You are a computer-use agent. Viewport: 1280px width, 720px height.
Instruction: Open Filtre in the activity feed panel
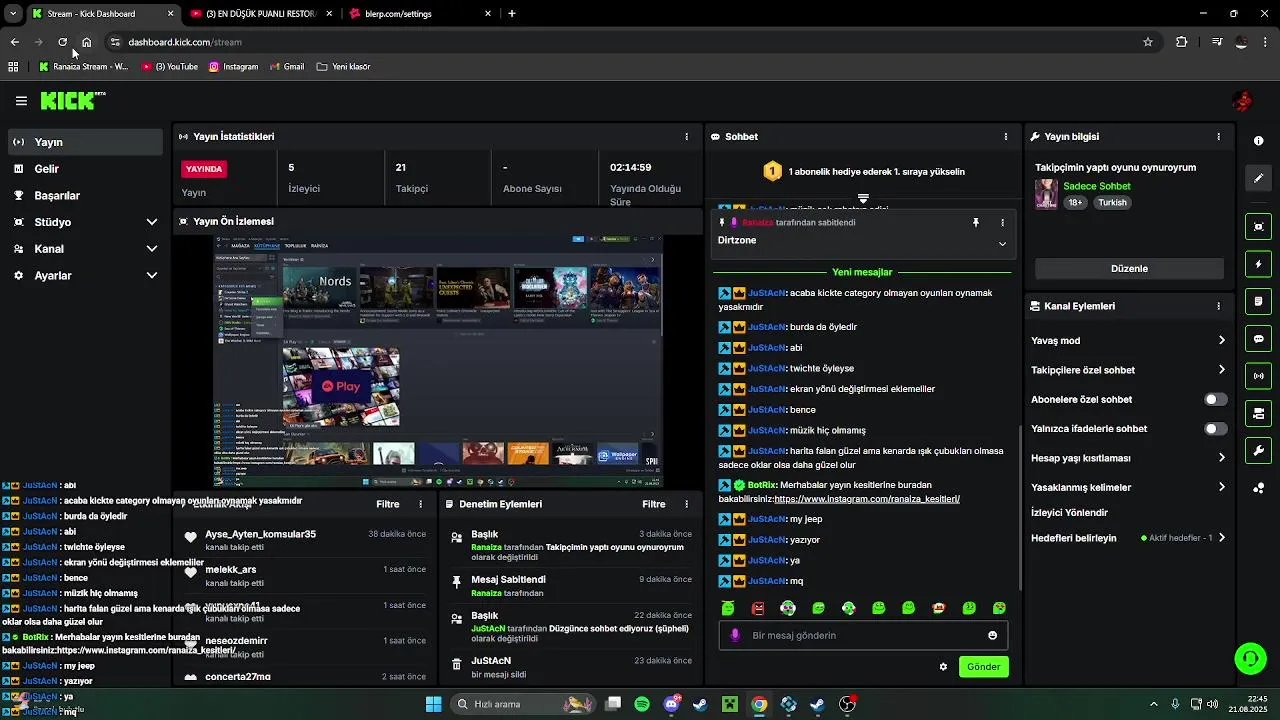coord(388,504)
